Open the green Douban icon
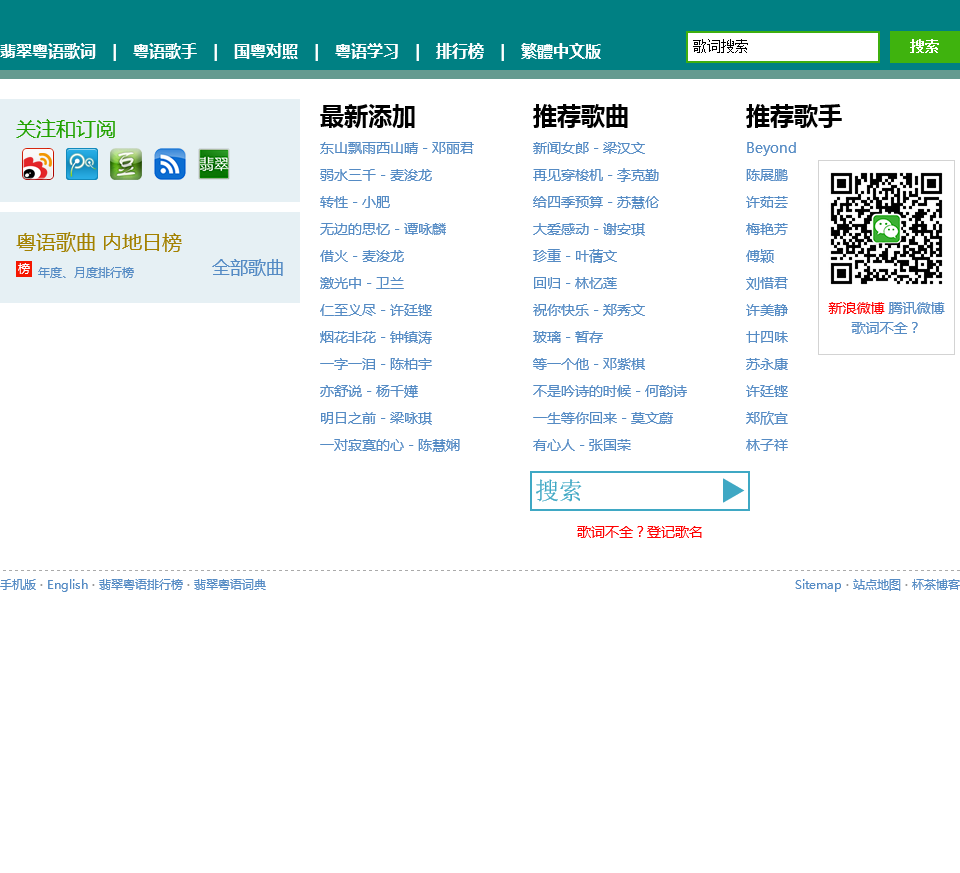This screenshot has height=873, width=960. 126,164
